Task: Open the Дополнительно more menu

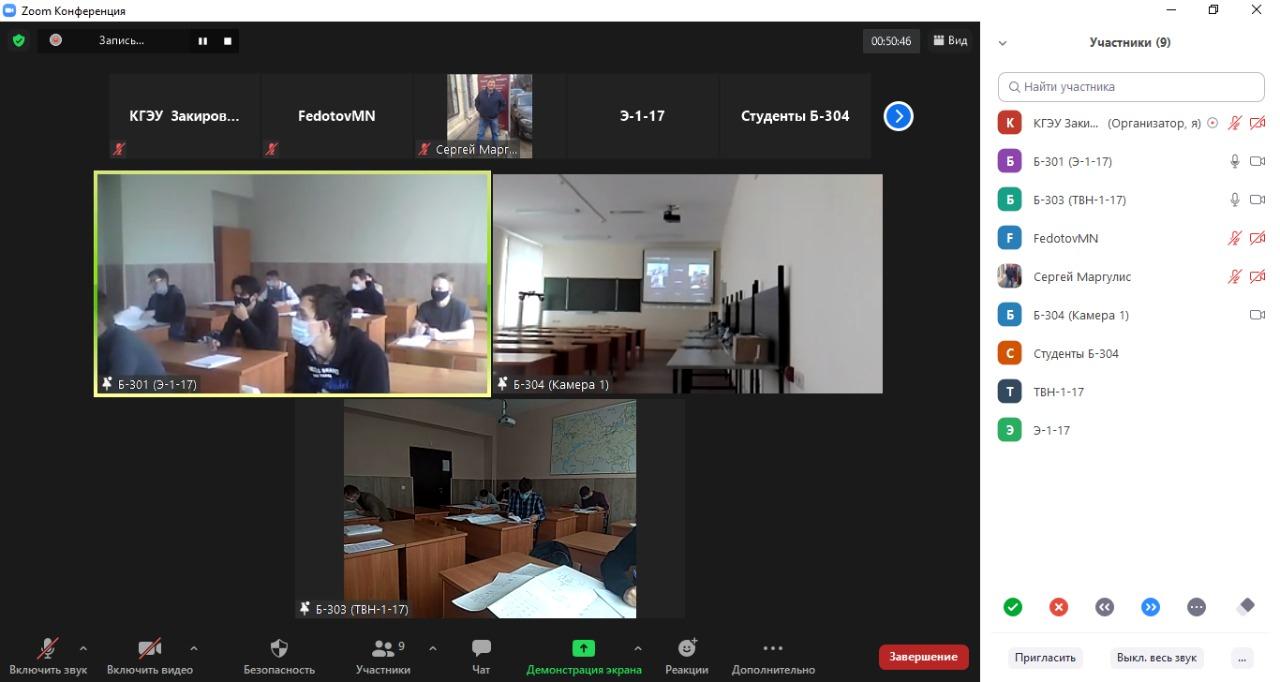Action: (x=773, y=656)
